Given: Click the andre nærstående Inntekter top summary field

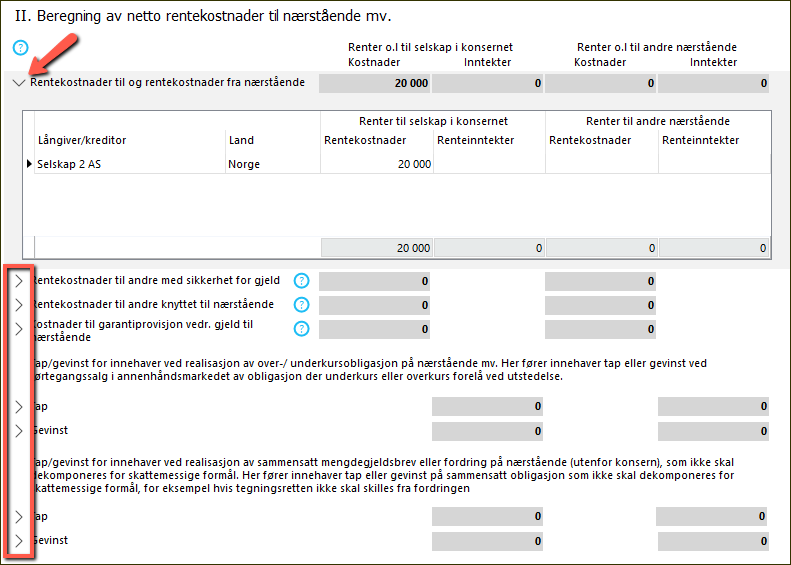Looking at the screenshot, I should click(x=713, y=83).
